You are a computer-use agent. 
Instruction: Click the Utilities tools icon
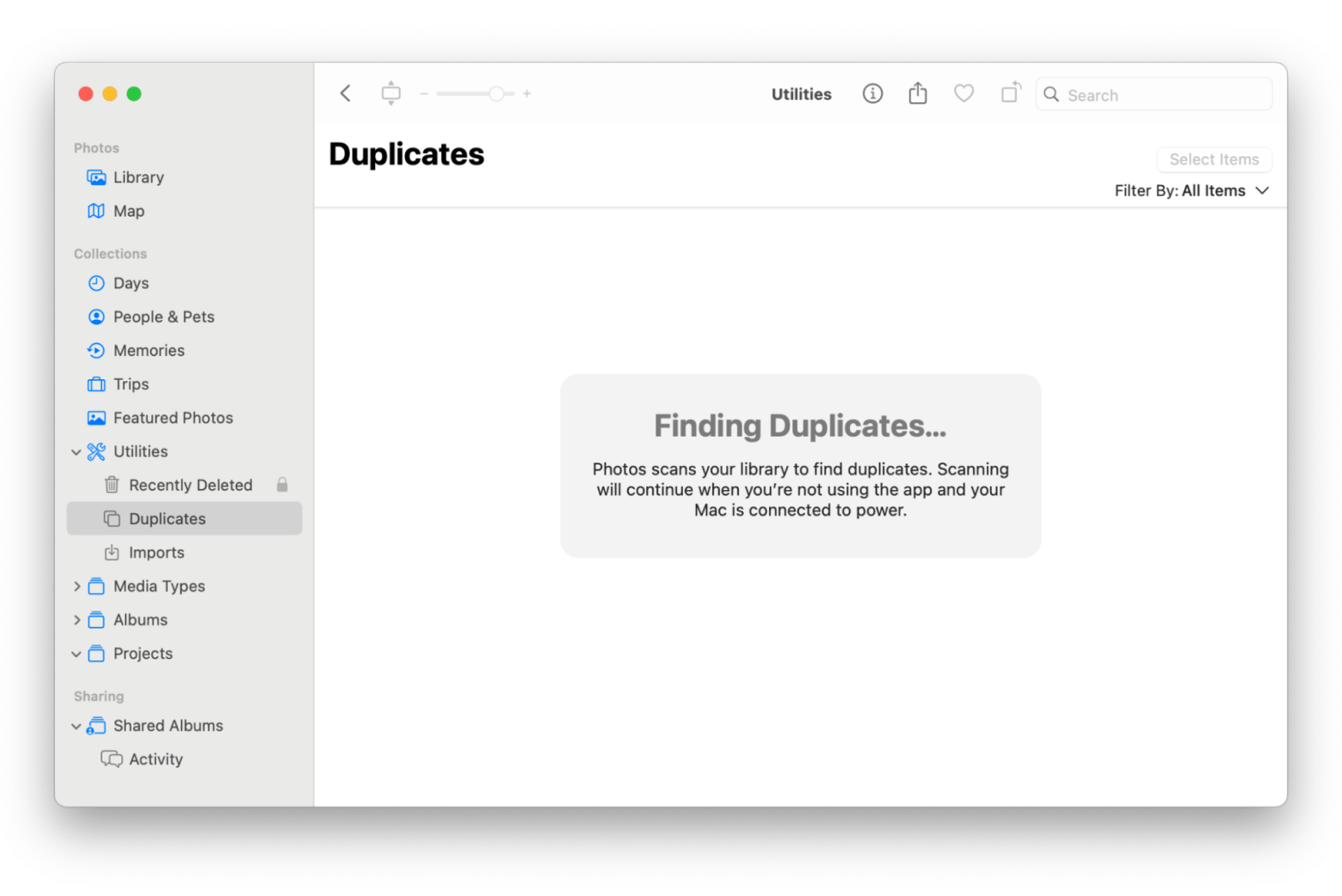click(96, 451)
